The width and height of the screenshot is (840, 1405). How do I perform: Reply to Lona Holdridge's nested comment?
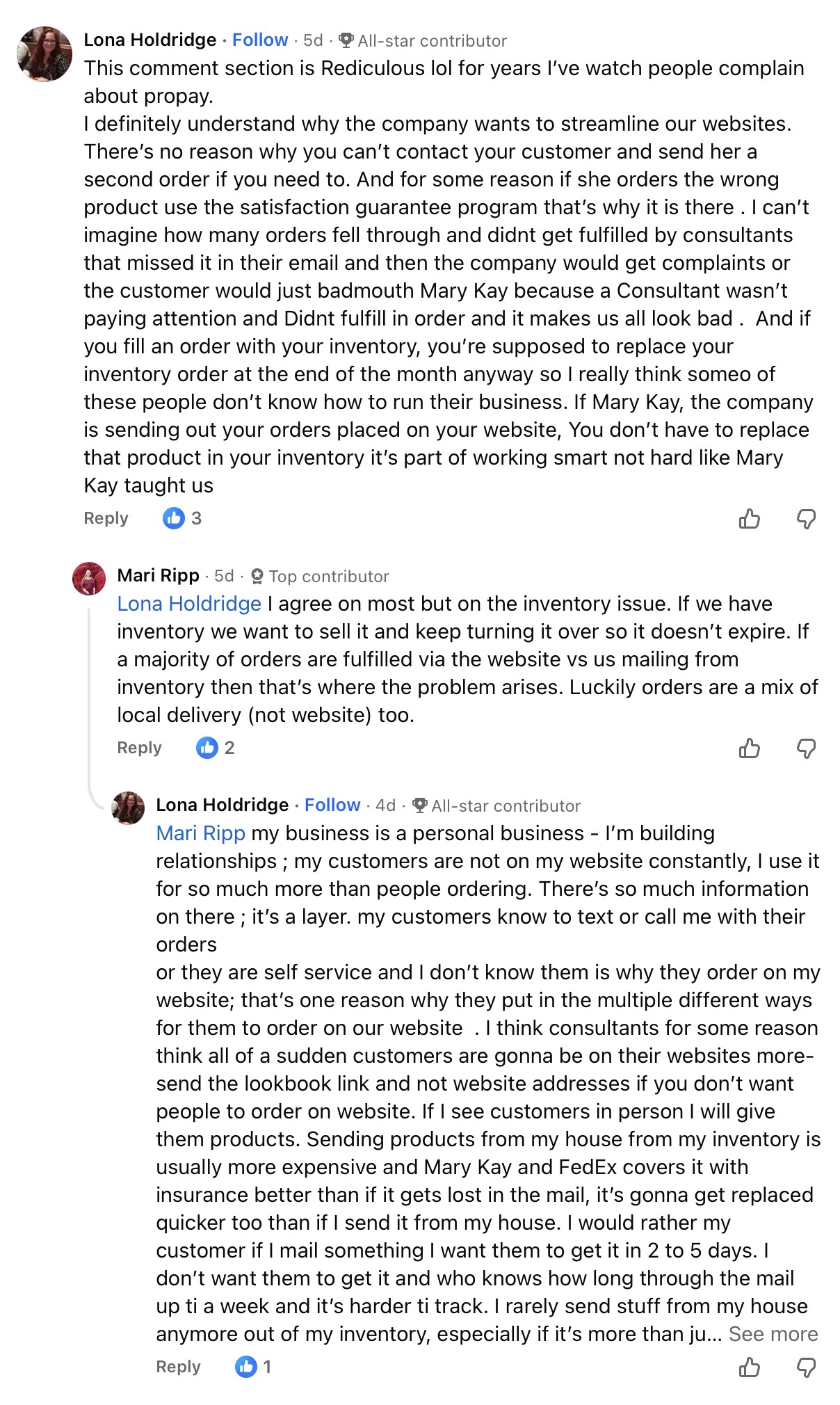click(178, 1367)
